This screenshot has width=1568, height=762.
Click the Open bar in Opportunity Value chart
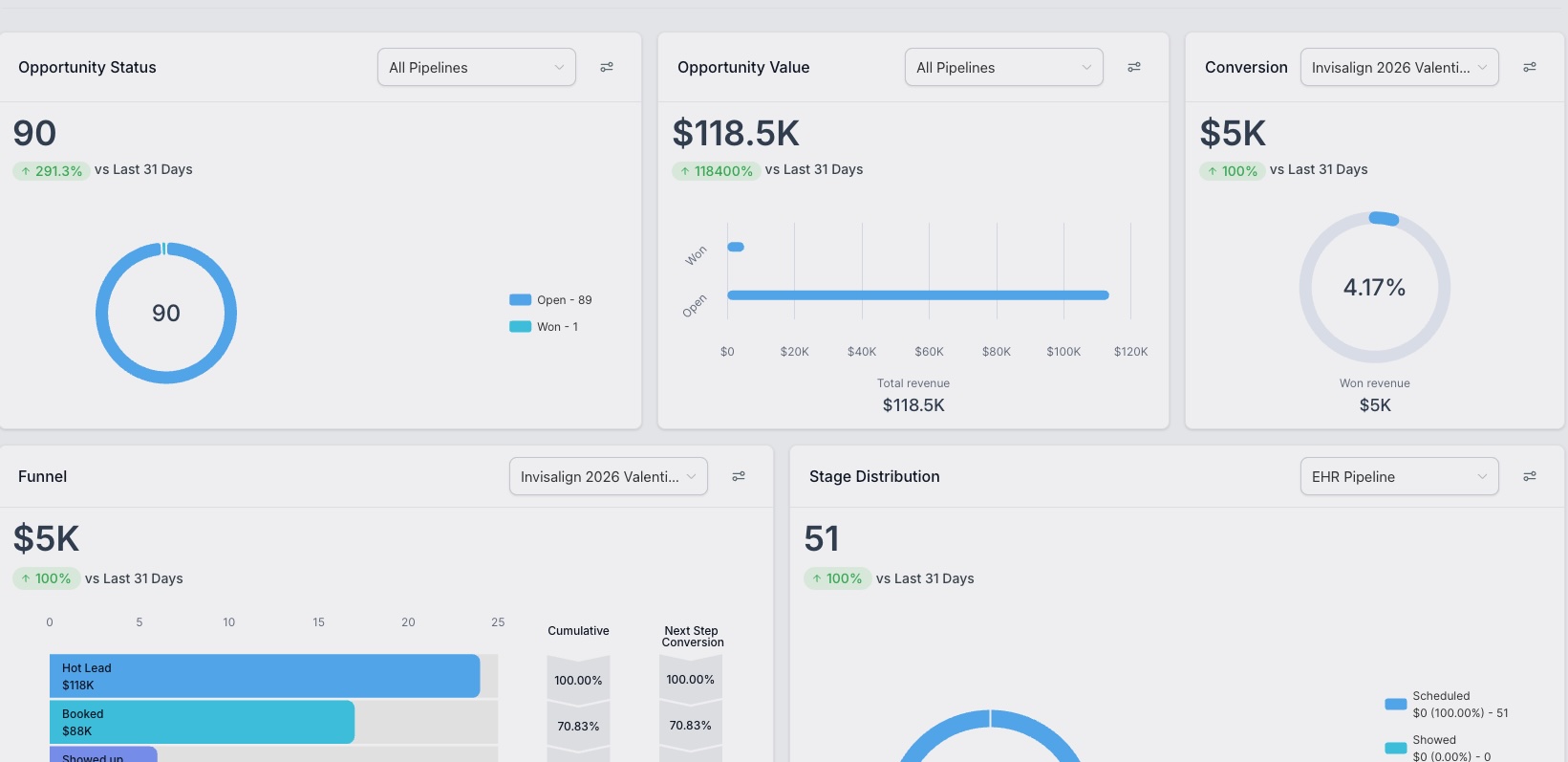pos(918,295)
